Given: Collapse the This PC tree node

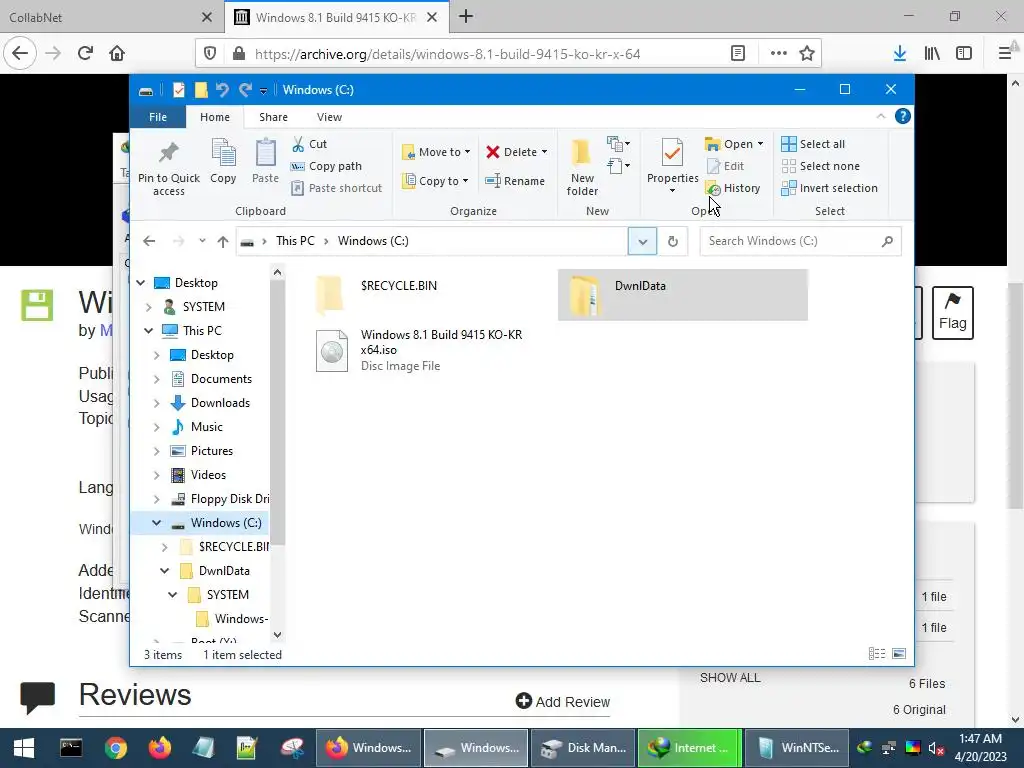Looking at the screenshot, I should coord(149,330).
